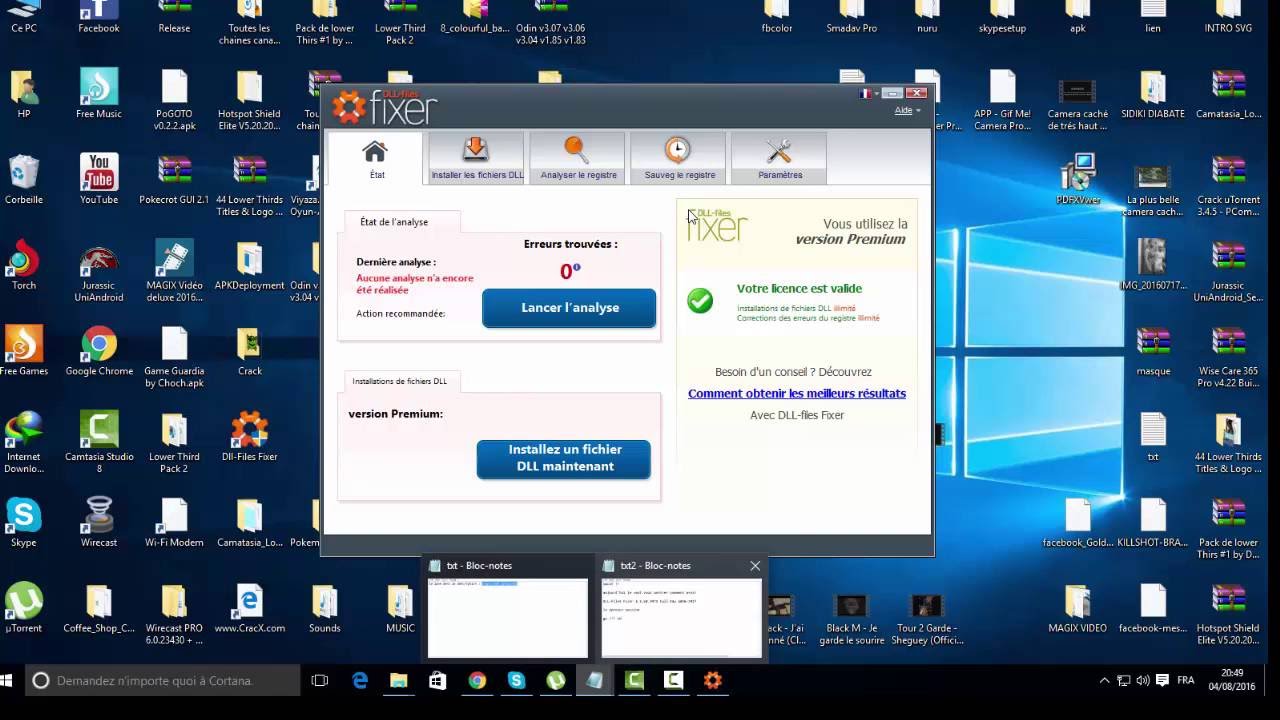Go to Sauveg le registre tab
The image size is (1280, 720).
[x=679, y=158]
